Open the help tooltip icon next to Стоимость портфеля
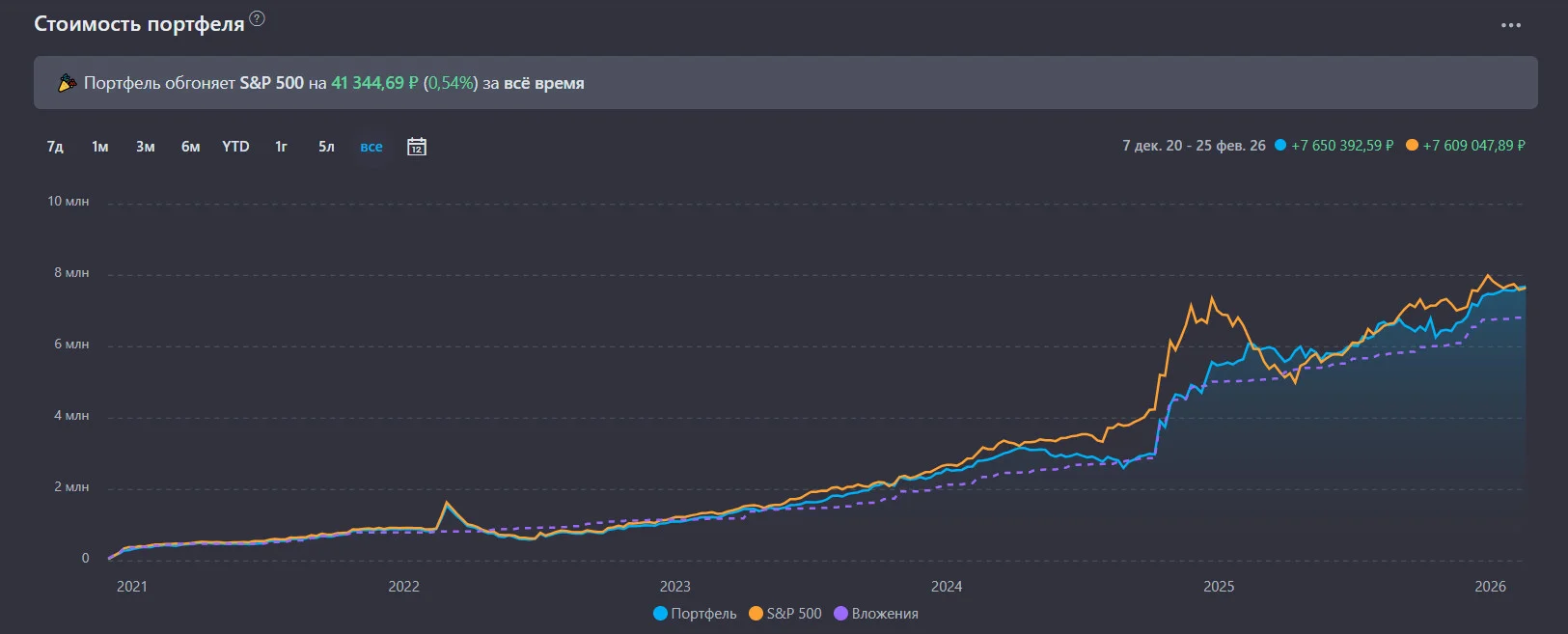The height and width of the screenshot is (634, 1568). pos(257,18)
